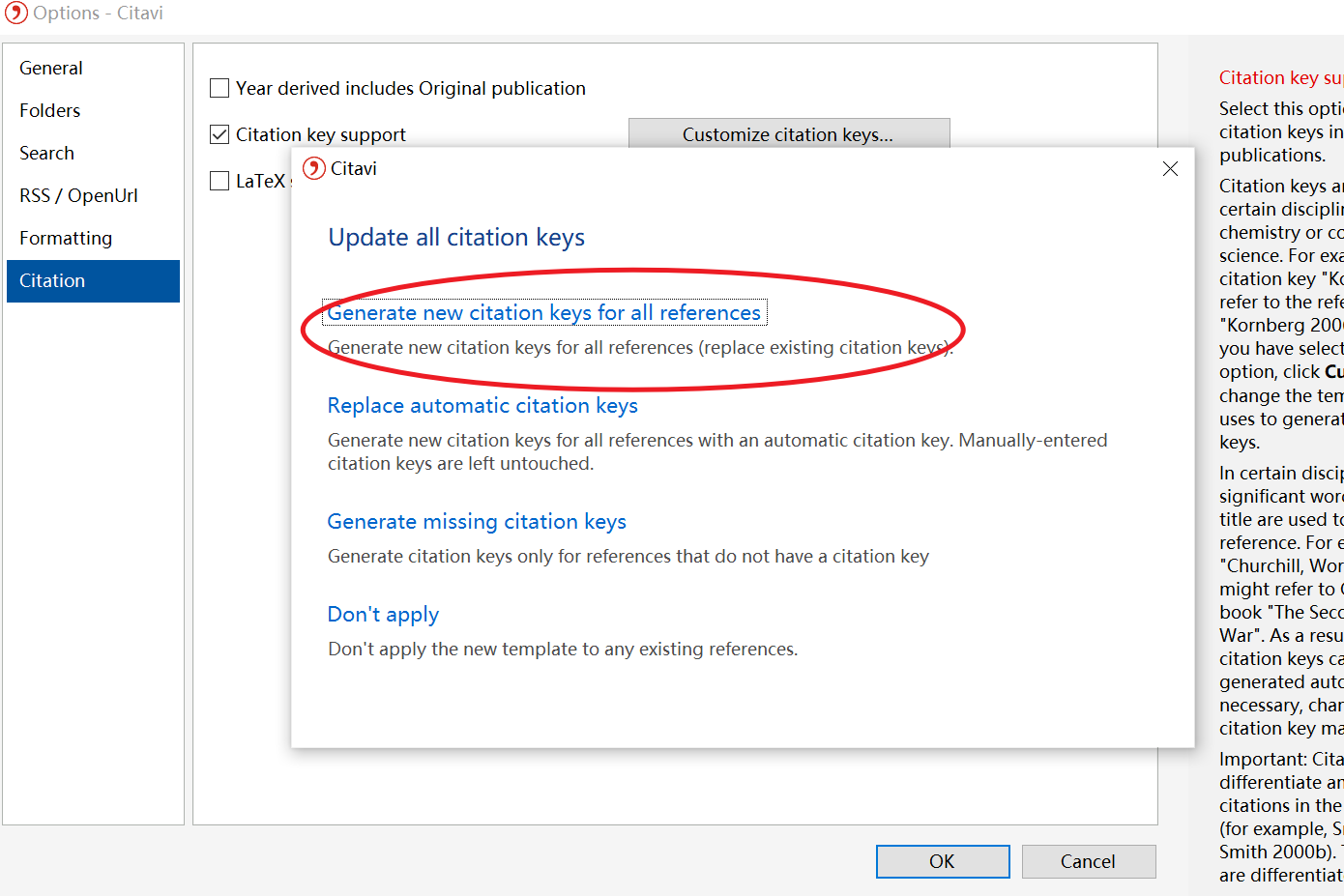Click the Citavi logo in the dialog header
Image resolution: width=1344 pixels, height=896 pixels.
click(314, 168)
